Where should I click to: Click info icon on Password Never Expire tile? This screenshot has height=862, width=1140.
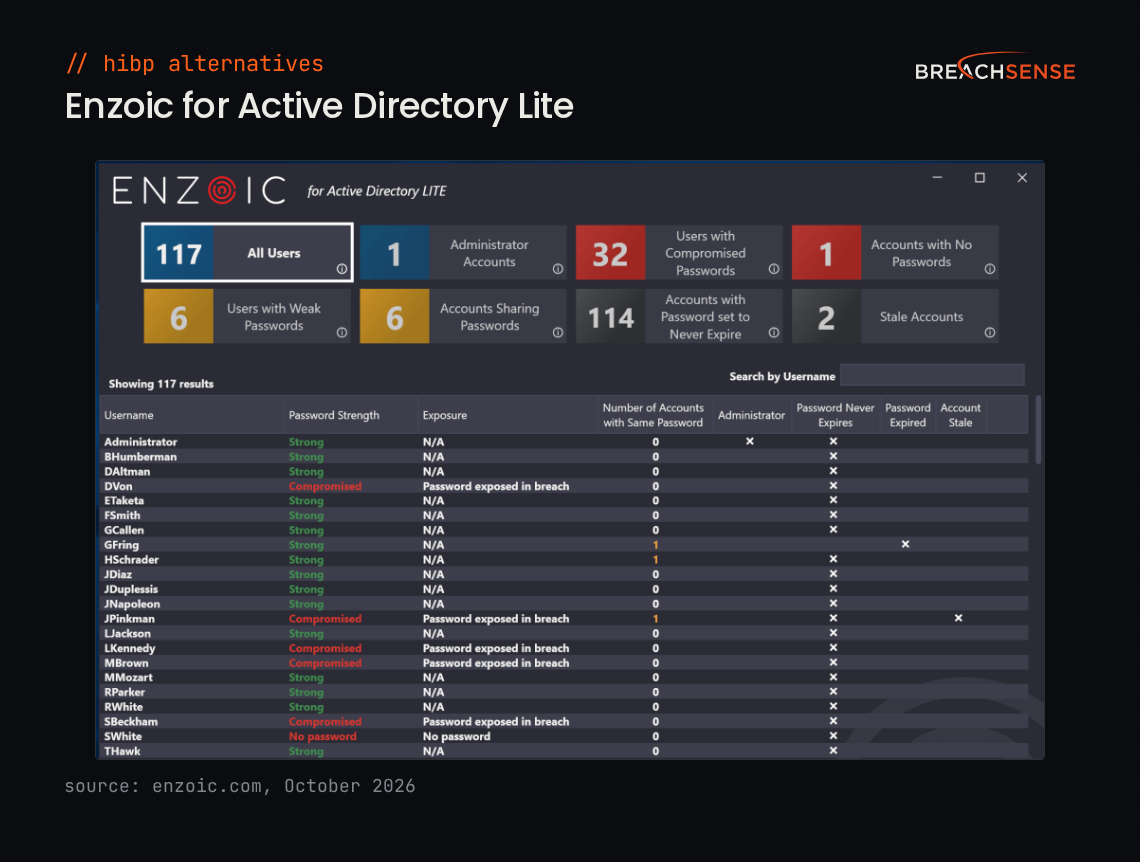tap(774, 332)
